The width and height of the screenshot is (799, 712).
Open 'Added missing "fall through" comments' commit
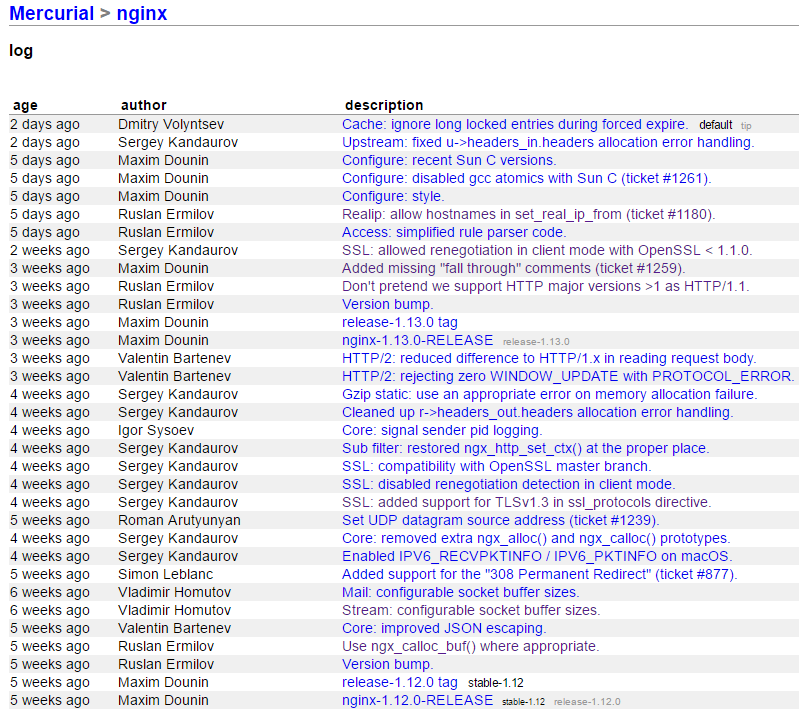[x=513, y=268]
